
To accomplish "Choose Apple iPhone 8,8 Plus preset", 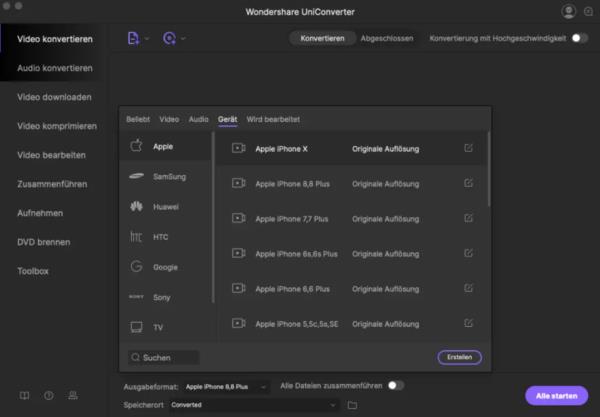I will 352,184.
